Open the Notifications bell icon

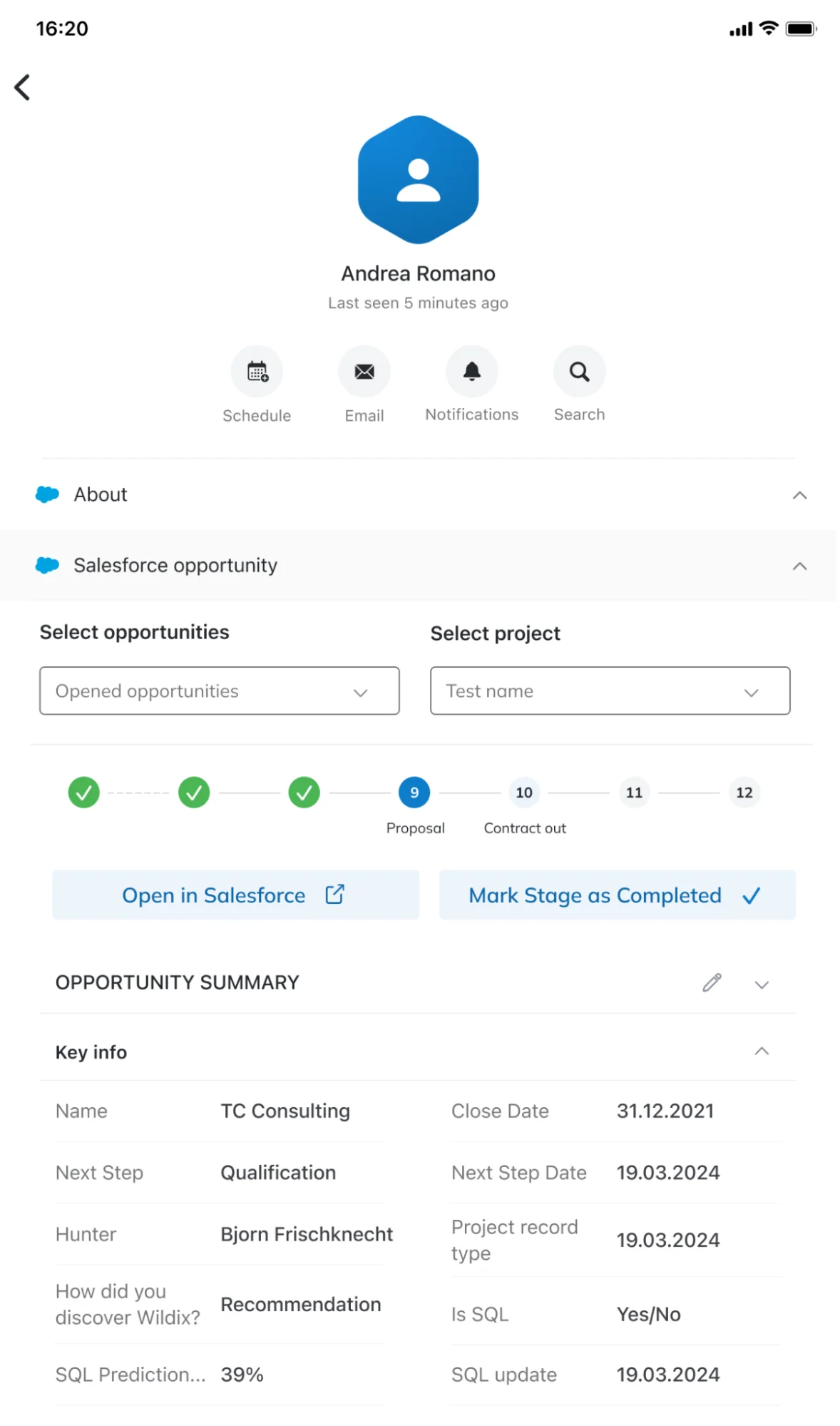coord(472,372)
